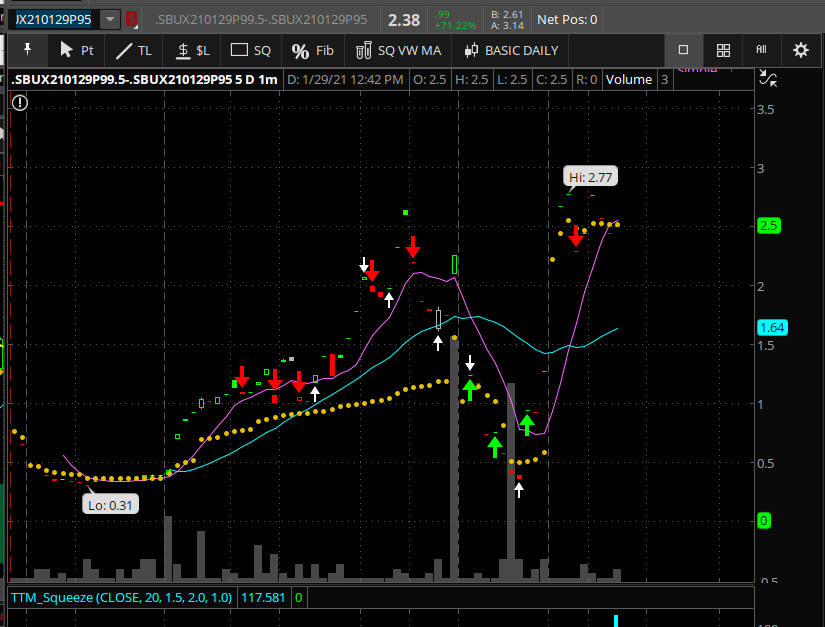Click the pin drawing tool icon

[27, 50]
